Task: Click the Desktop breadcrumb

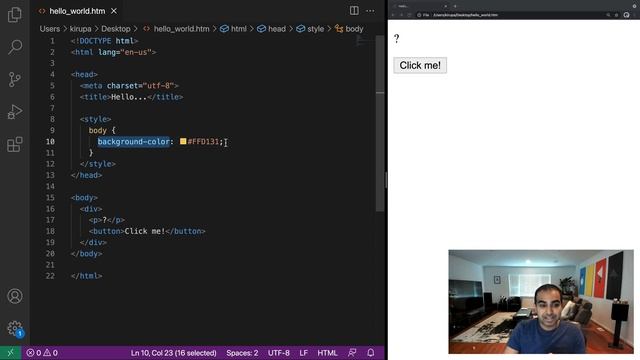Action: tap(116, 29)
